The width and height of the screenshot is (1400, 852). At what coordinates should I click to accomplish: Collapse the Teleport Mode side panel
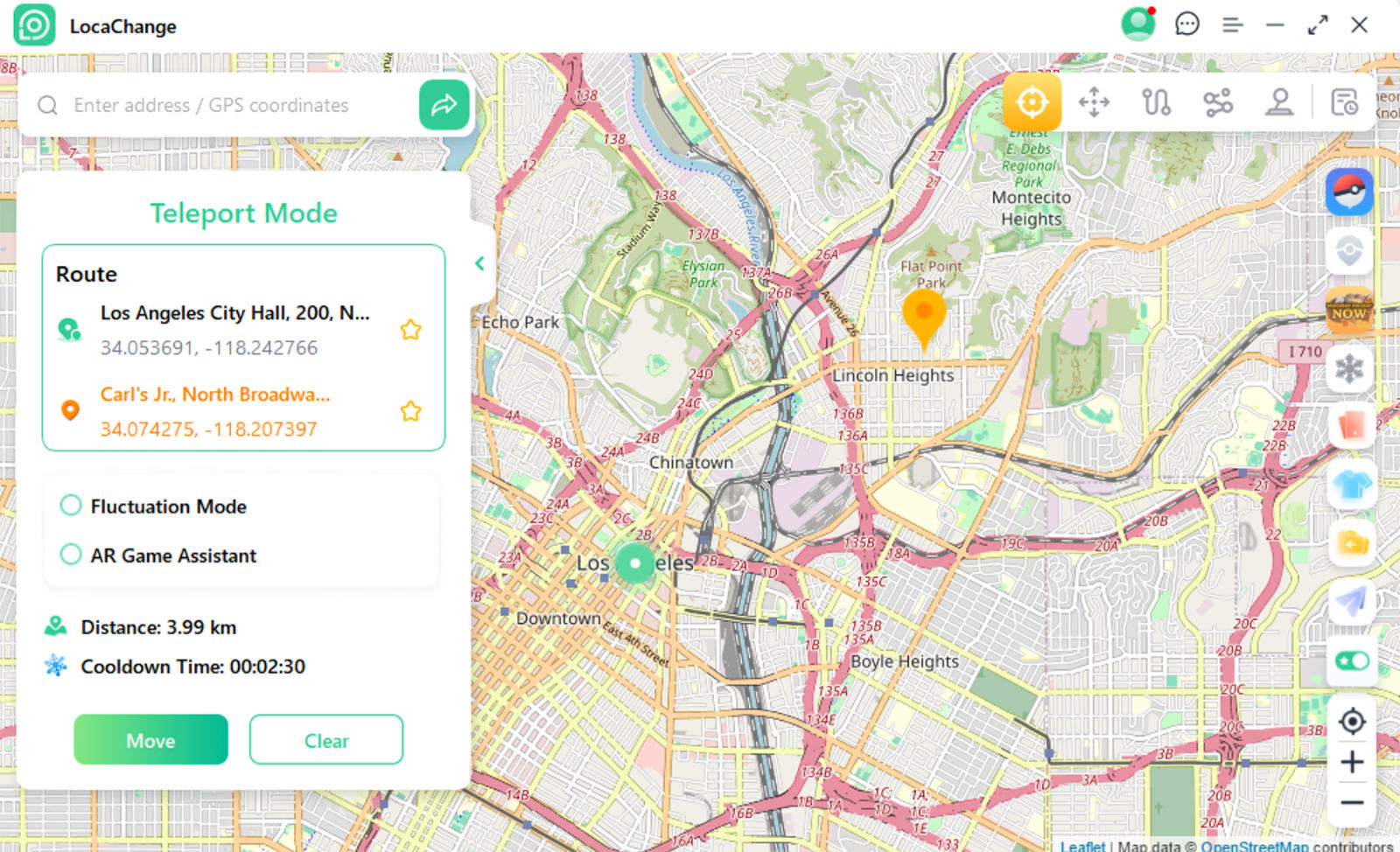click(x=479, y=263)
